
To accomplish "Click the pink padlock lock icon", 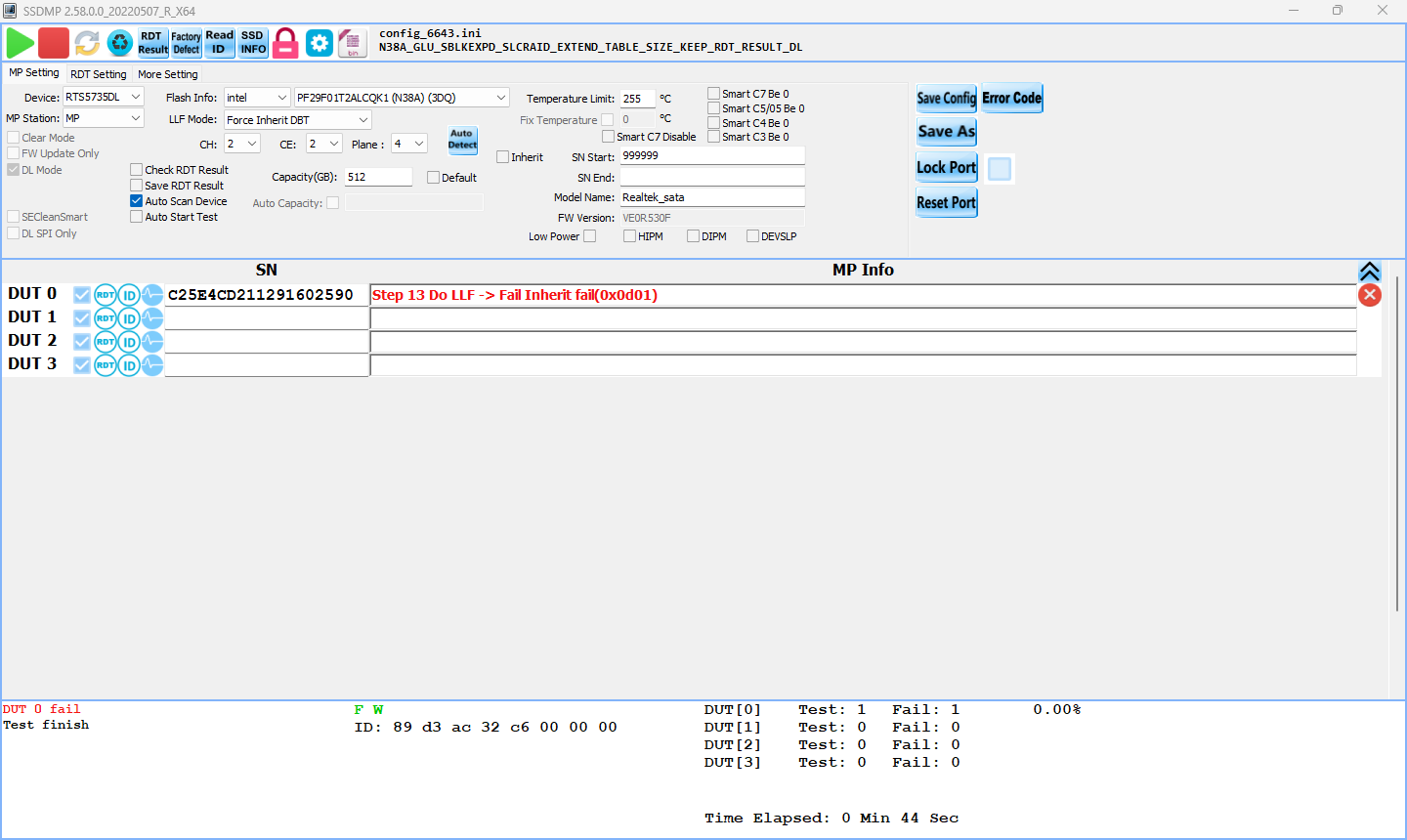I will point(285,43).
